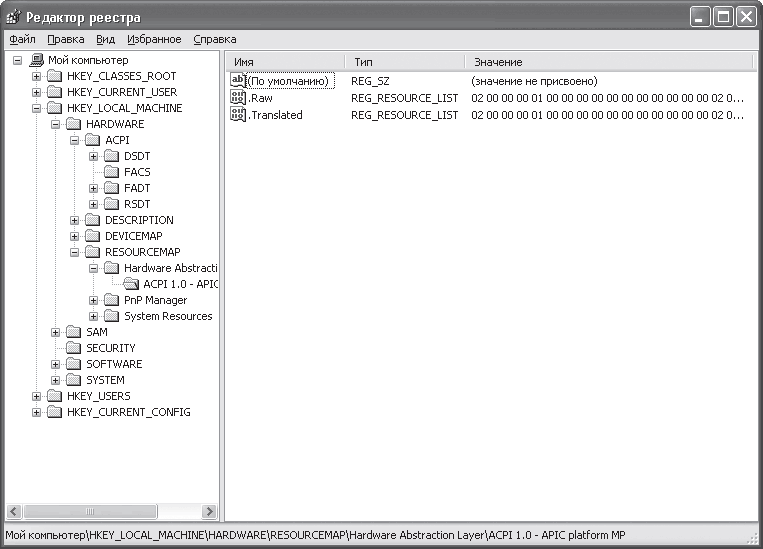Collapse the HARDWARE key

pos(55,125)
